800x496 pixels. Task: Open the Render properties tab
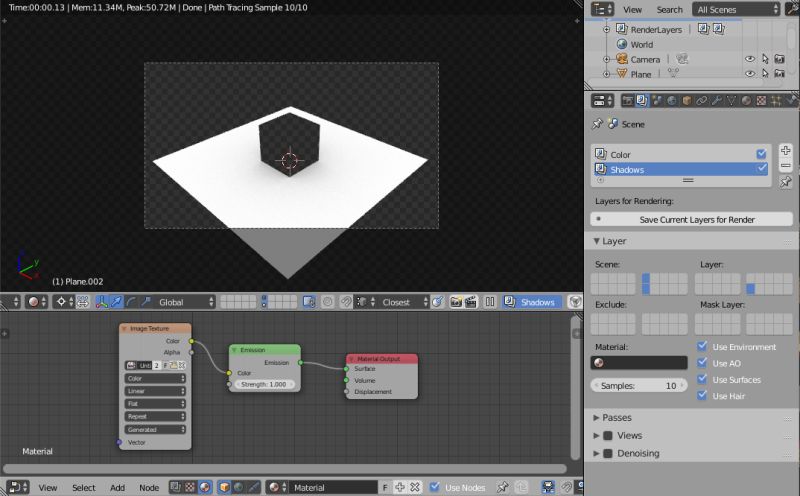pyautogui.click(x=627, y=101)
